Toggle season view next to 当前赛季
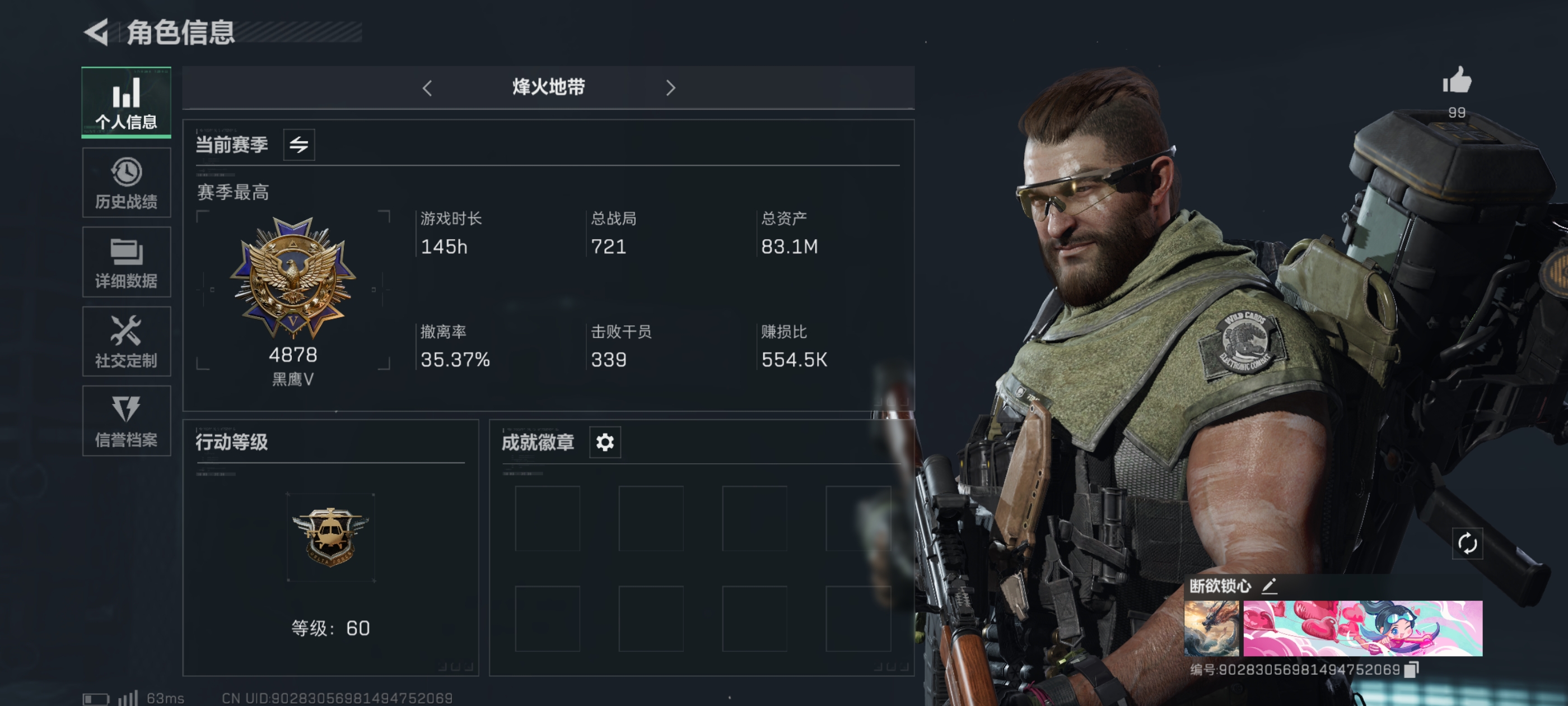Screen dimensions: 1568x706 (299, 145)
